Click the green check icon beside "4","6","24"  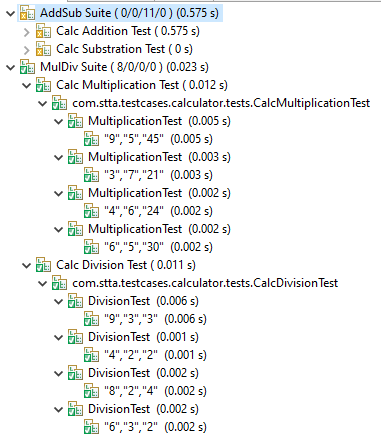[91, 211]
